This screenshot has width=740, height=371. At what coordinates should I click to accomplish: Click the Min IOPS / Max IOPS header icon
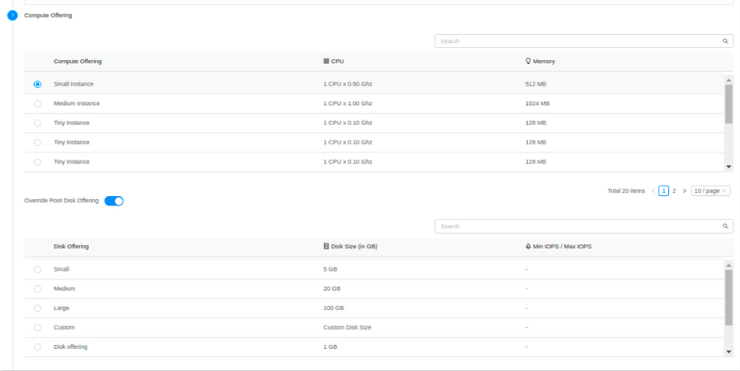528,246
